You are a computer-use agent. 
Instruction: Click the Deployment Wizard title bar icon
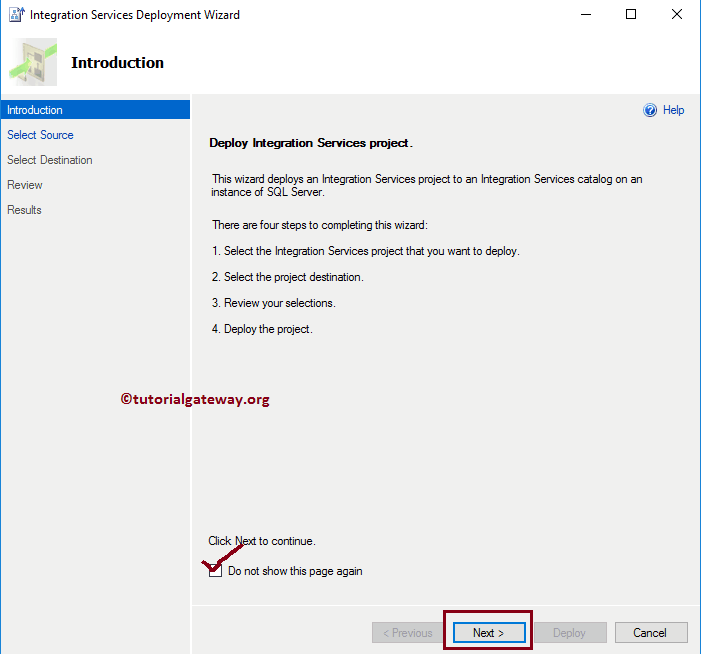pyautogui.click(x=17, y=14)
